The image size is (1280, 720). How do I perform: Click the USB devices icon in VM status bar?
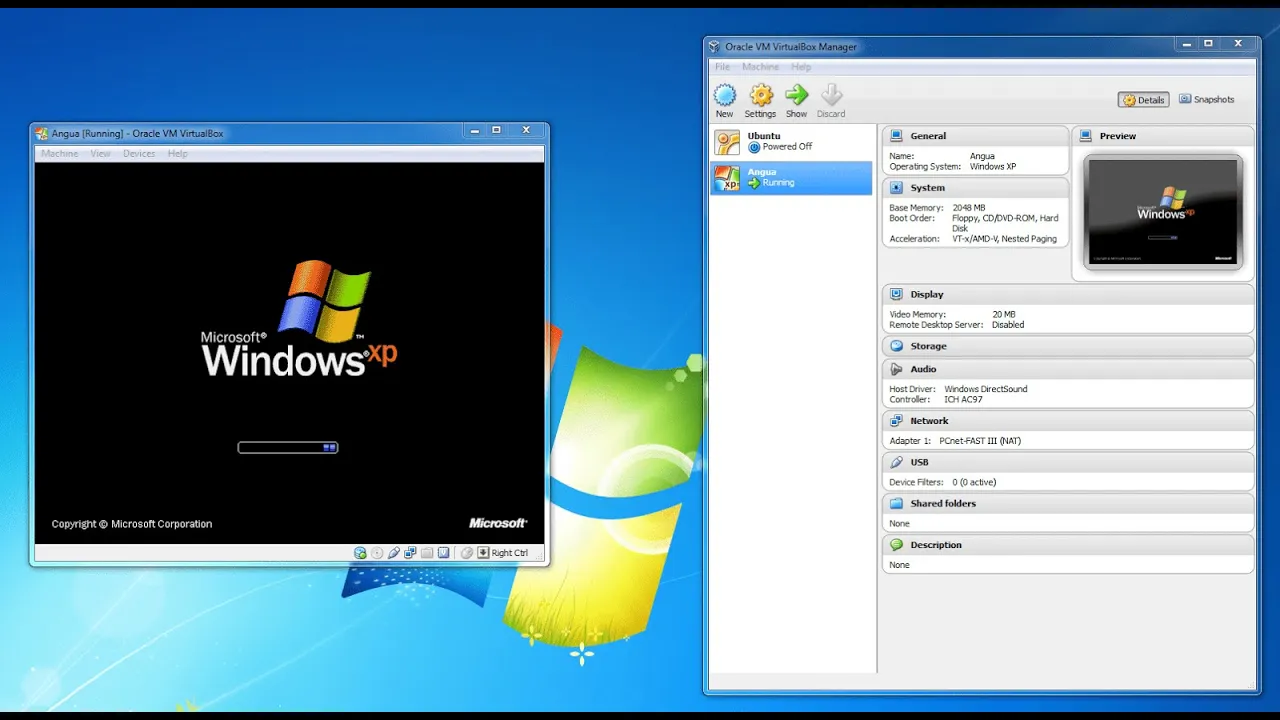click(x=394, y=553)
